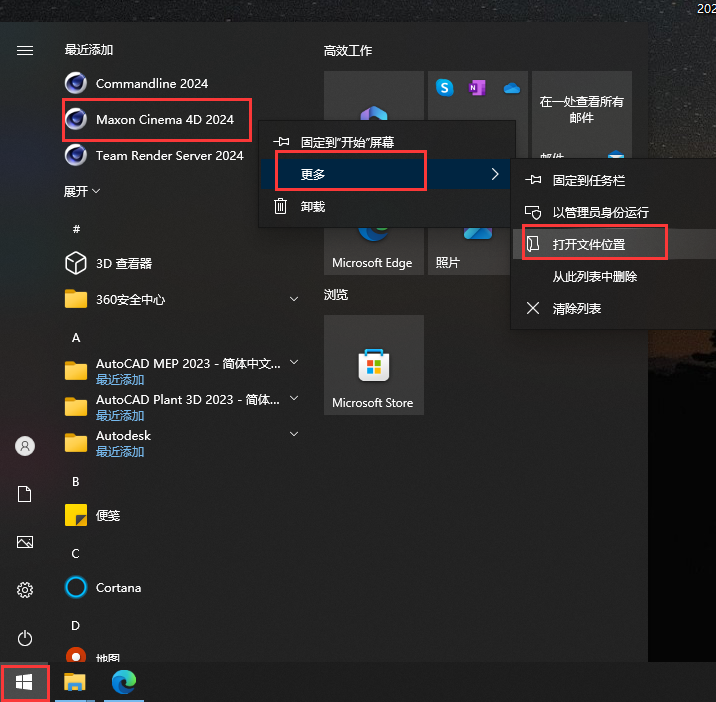Click the B letter group header
The height and width of the screenshot is (702, 716).
[76, 481]
